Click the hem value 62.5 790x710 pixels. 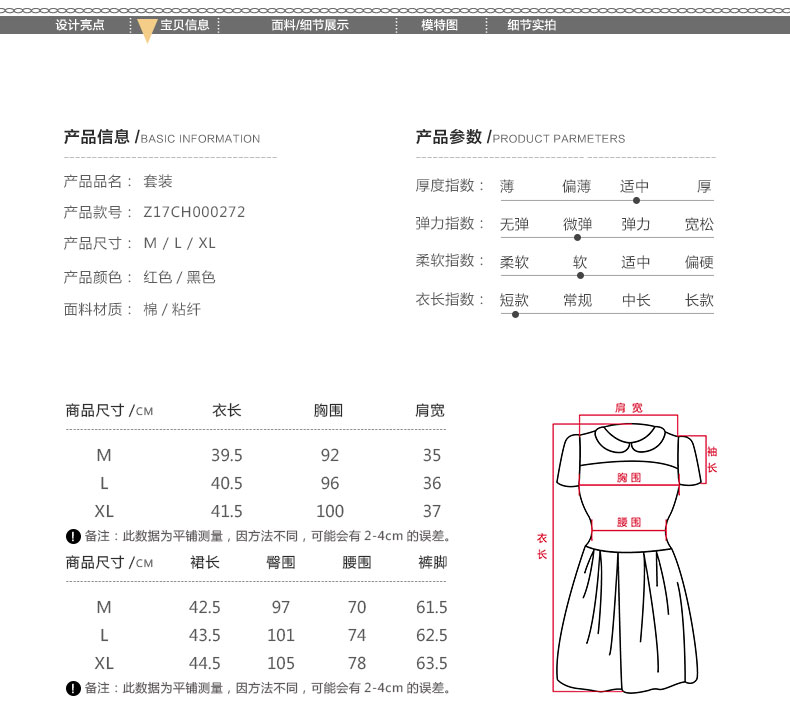(432, 635)
